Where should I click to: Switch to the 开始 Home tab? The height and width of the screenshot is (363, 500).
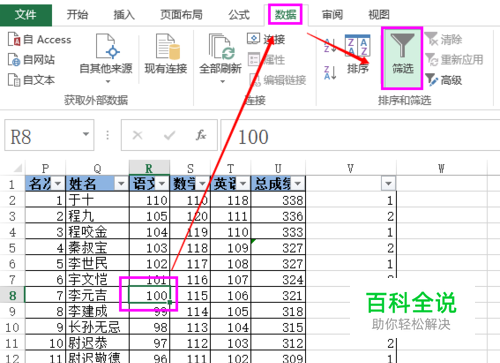tap(77, 15)
